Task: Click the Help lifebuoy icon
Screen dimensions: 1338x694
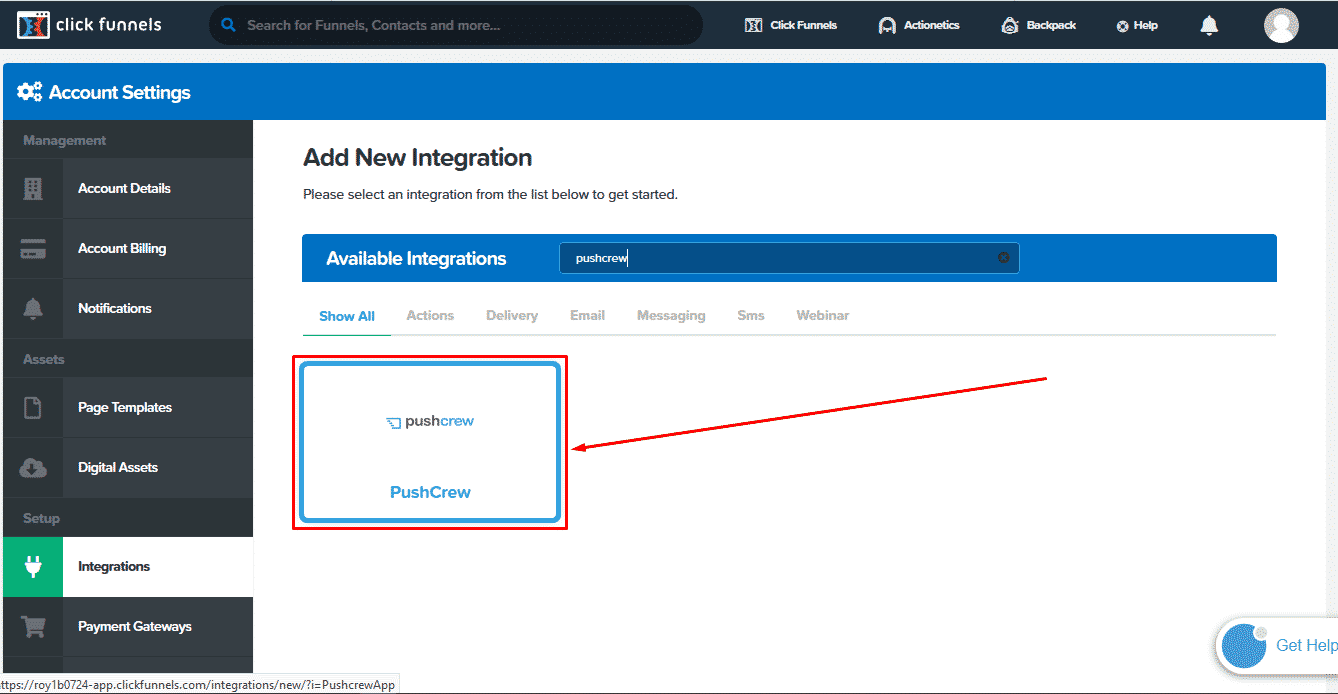Action: (x=1122, y=27)
